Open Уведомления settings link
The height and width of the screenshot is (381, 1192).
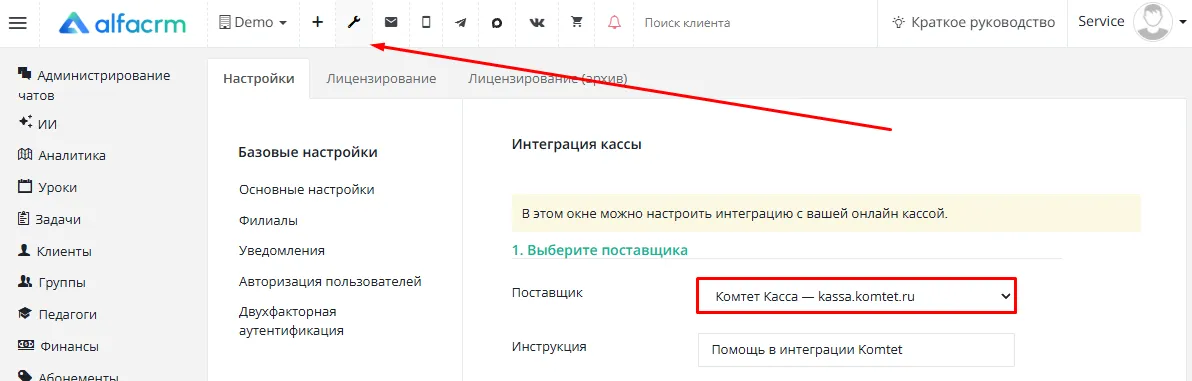tap(282, 251)
